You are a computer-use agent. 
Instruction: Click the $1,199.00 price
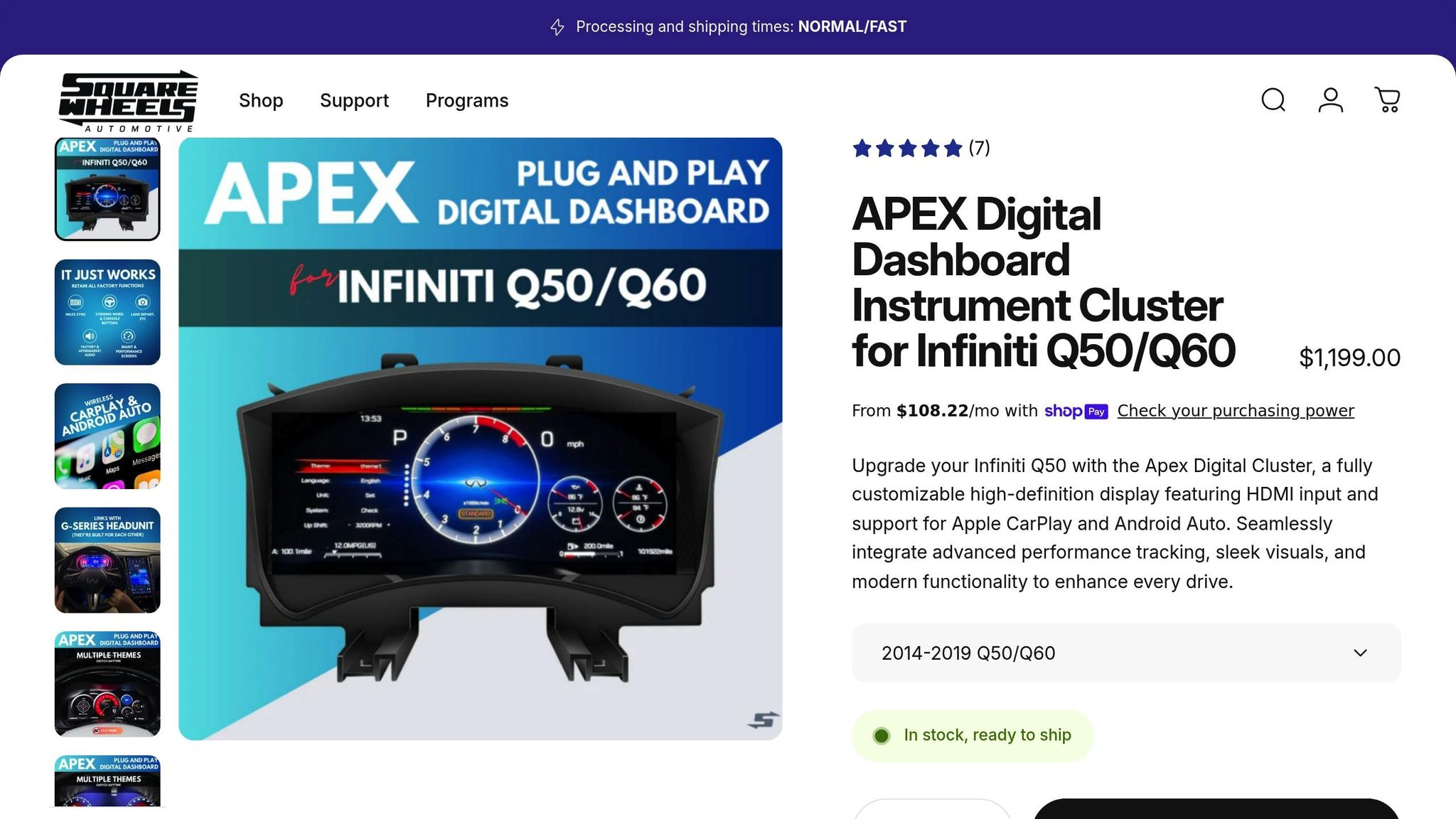tap(1349, 358)
